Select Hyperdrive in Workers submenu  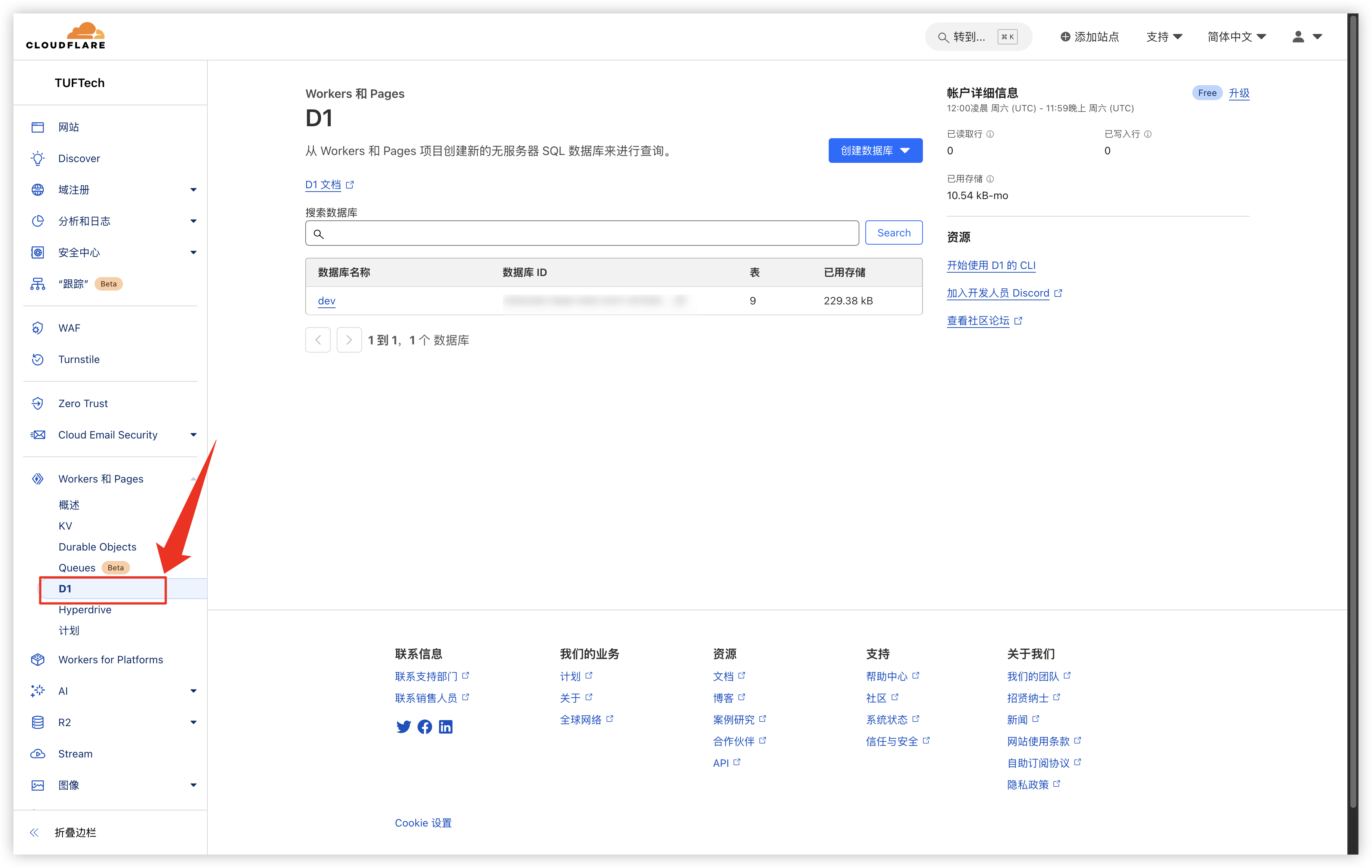pos(85,610)
